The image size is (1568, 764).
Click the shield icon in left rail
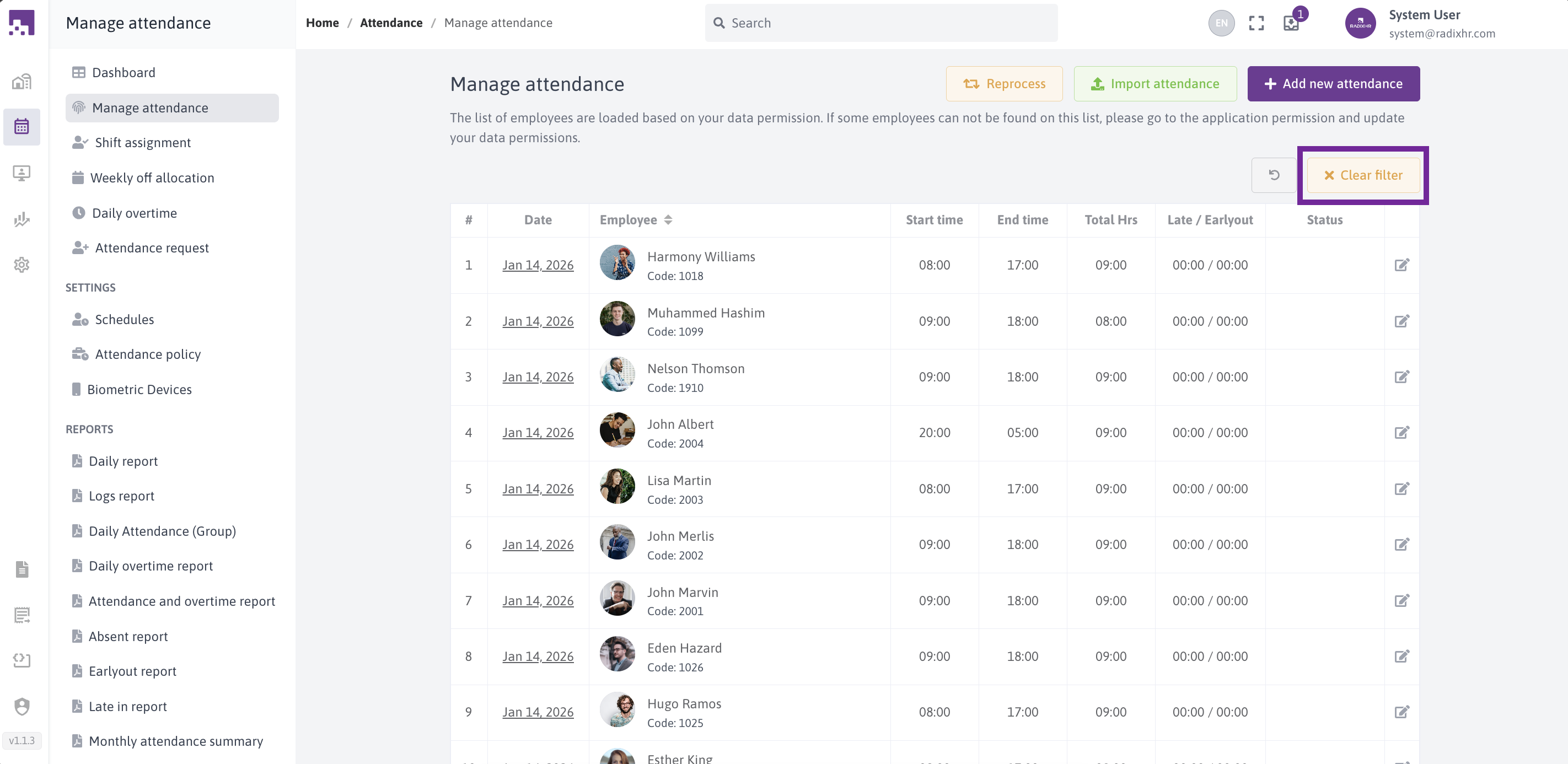click(x=22, y=706)
